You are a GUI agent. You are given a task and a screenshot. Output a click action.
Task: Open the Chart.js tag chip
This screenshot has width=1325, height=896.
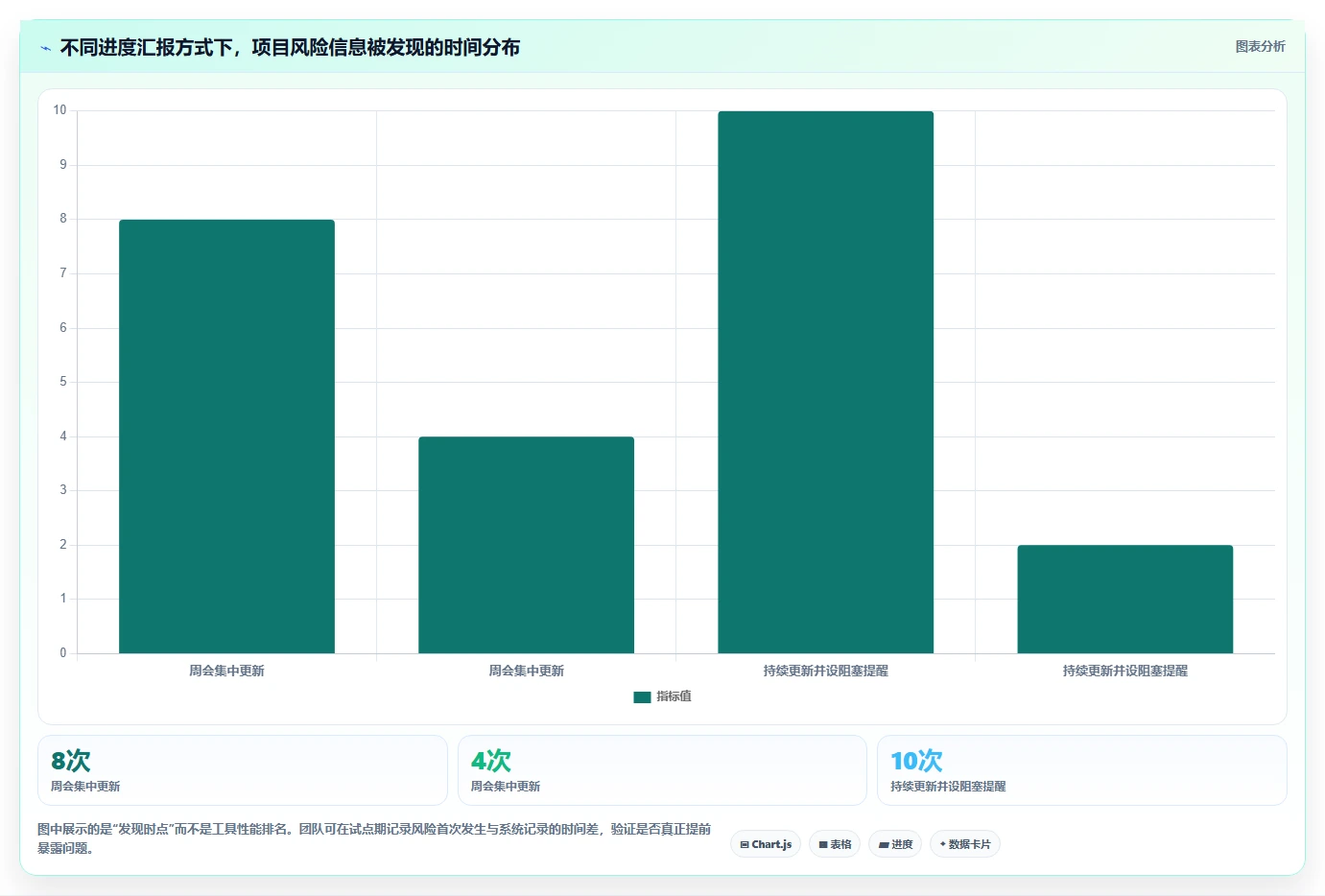pos(766,844)
